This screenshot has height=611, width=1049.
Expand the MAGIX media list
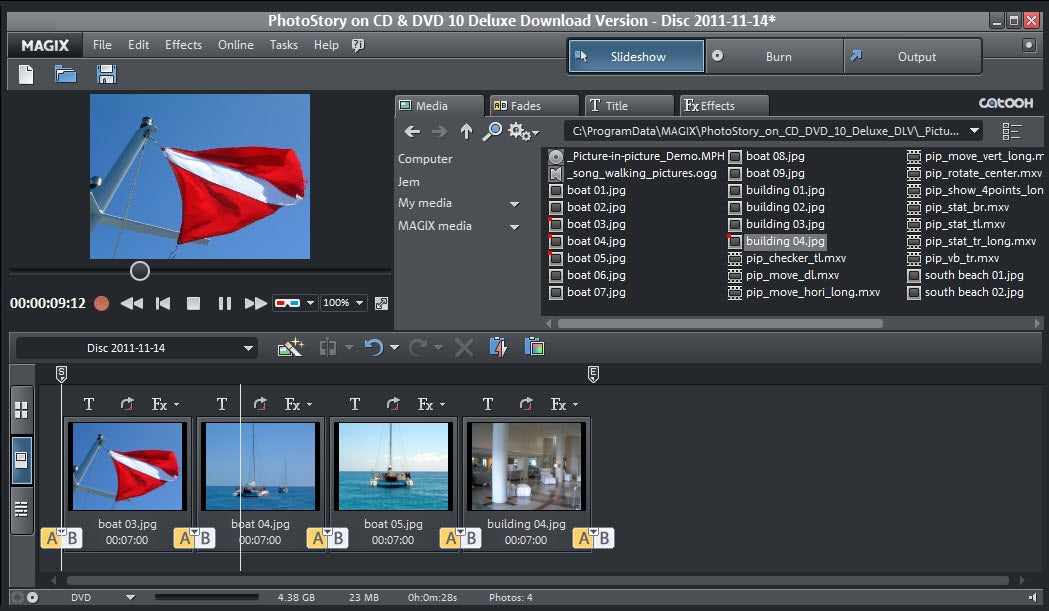tap(514, 226)
